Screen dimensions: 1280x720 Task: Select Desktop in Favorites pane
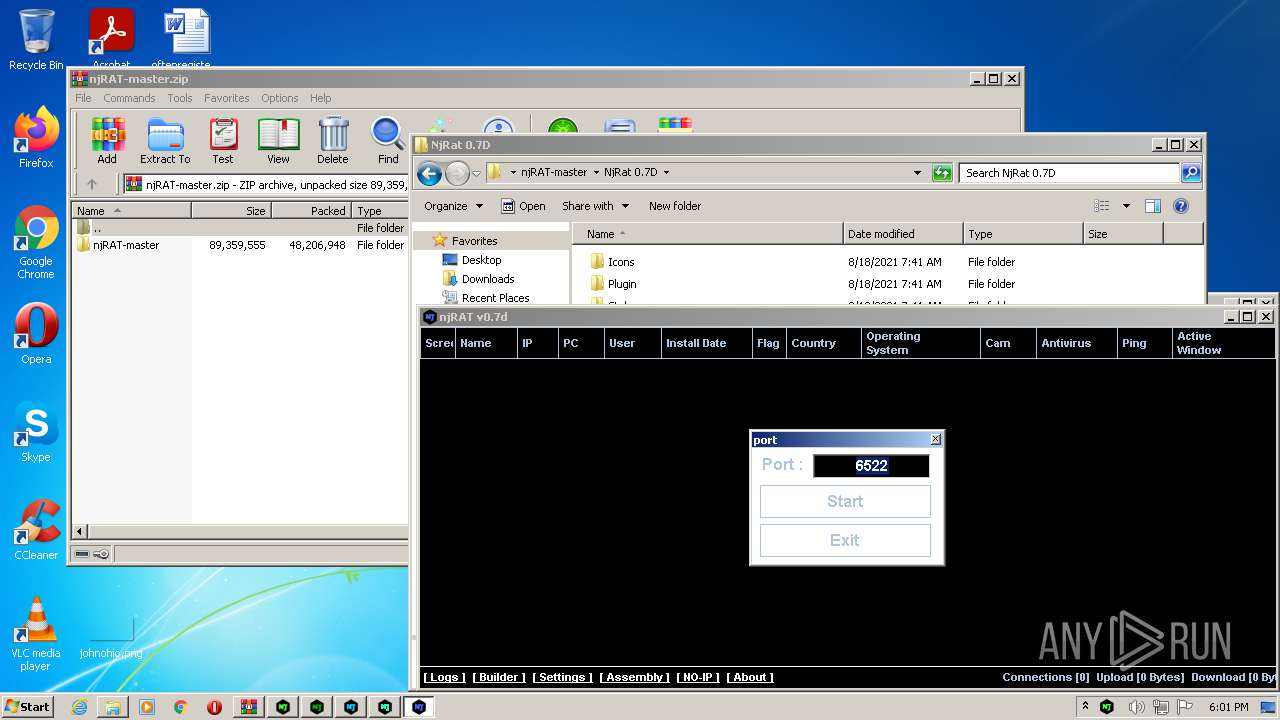pos(481,260)
